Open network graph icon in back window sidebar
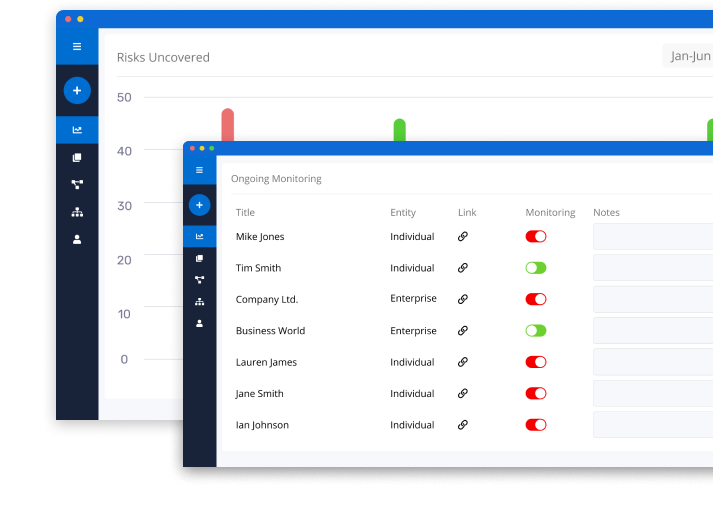 (77, 184)
